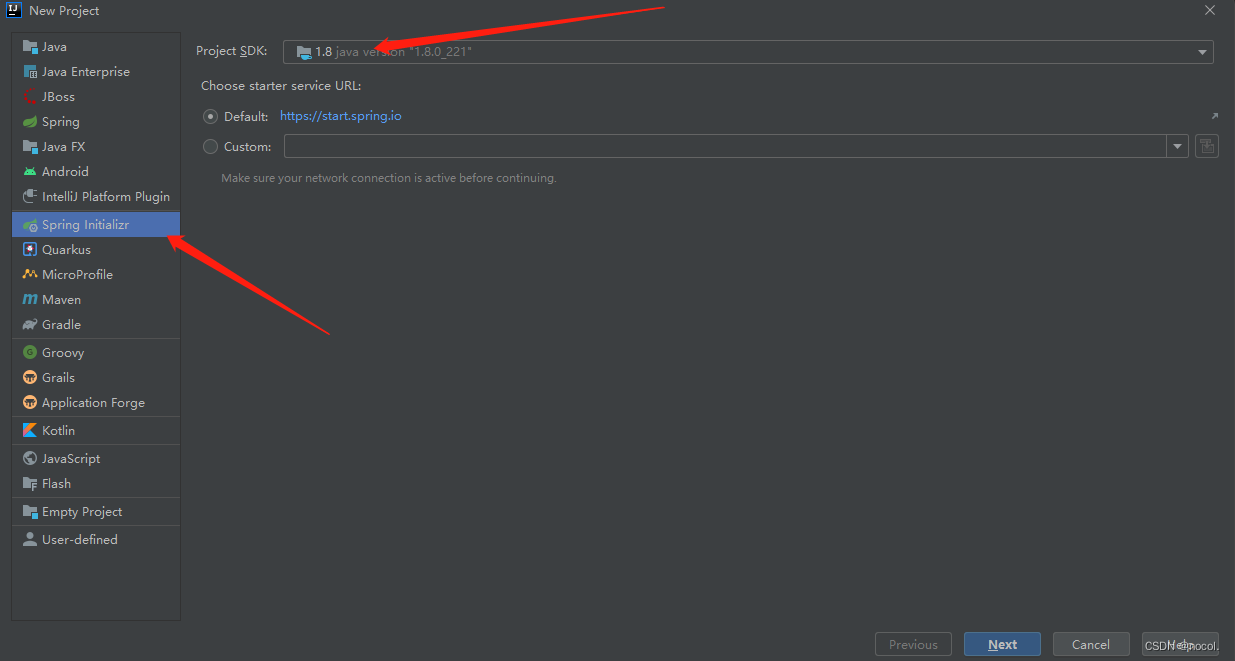
Task: Click the Java FX folder icon
Action: pos(30,147)
